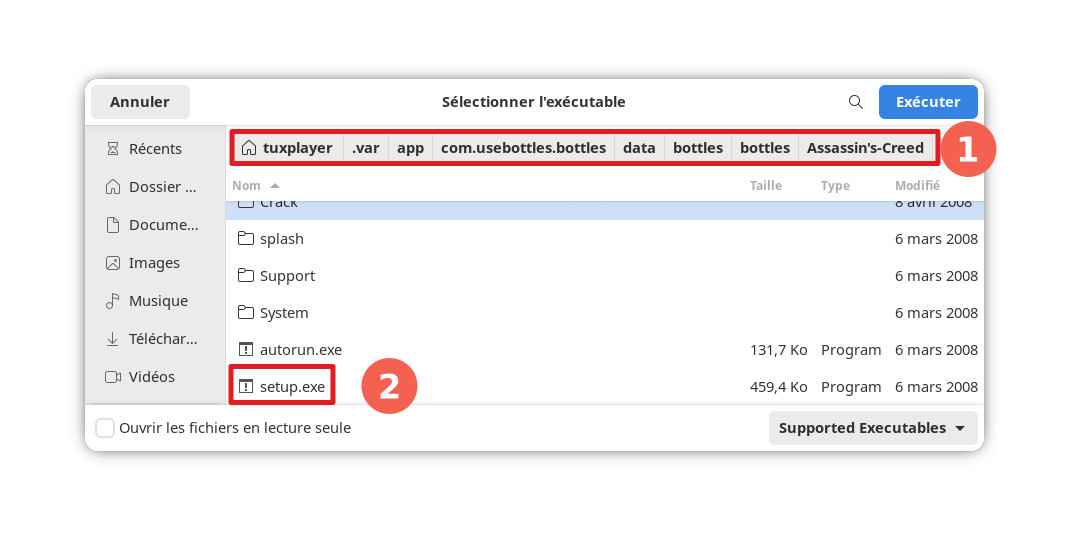
Task: Sort the list by Modifié column
Action: coord(916,186)
